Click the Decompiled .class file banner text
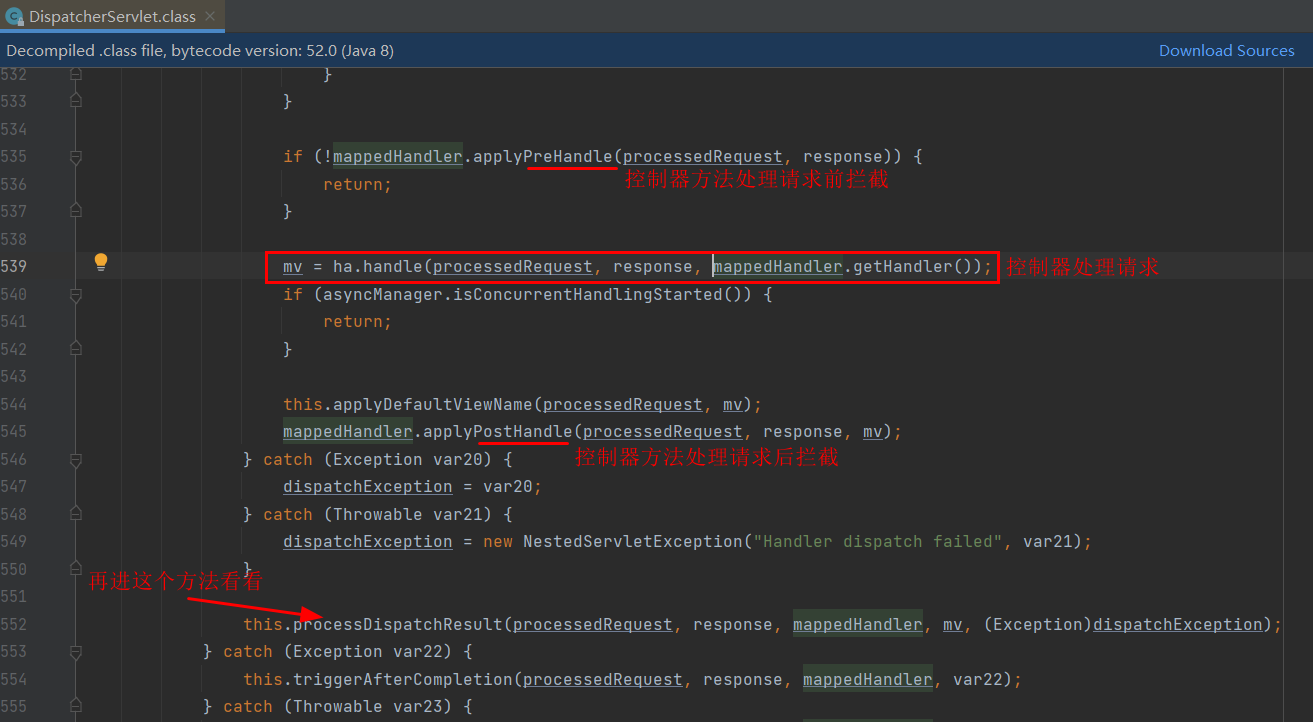This screenshot has height=722, width=1313. click(x=200, y=50)
